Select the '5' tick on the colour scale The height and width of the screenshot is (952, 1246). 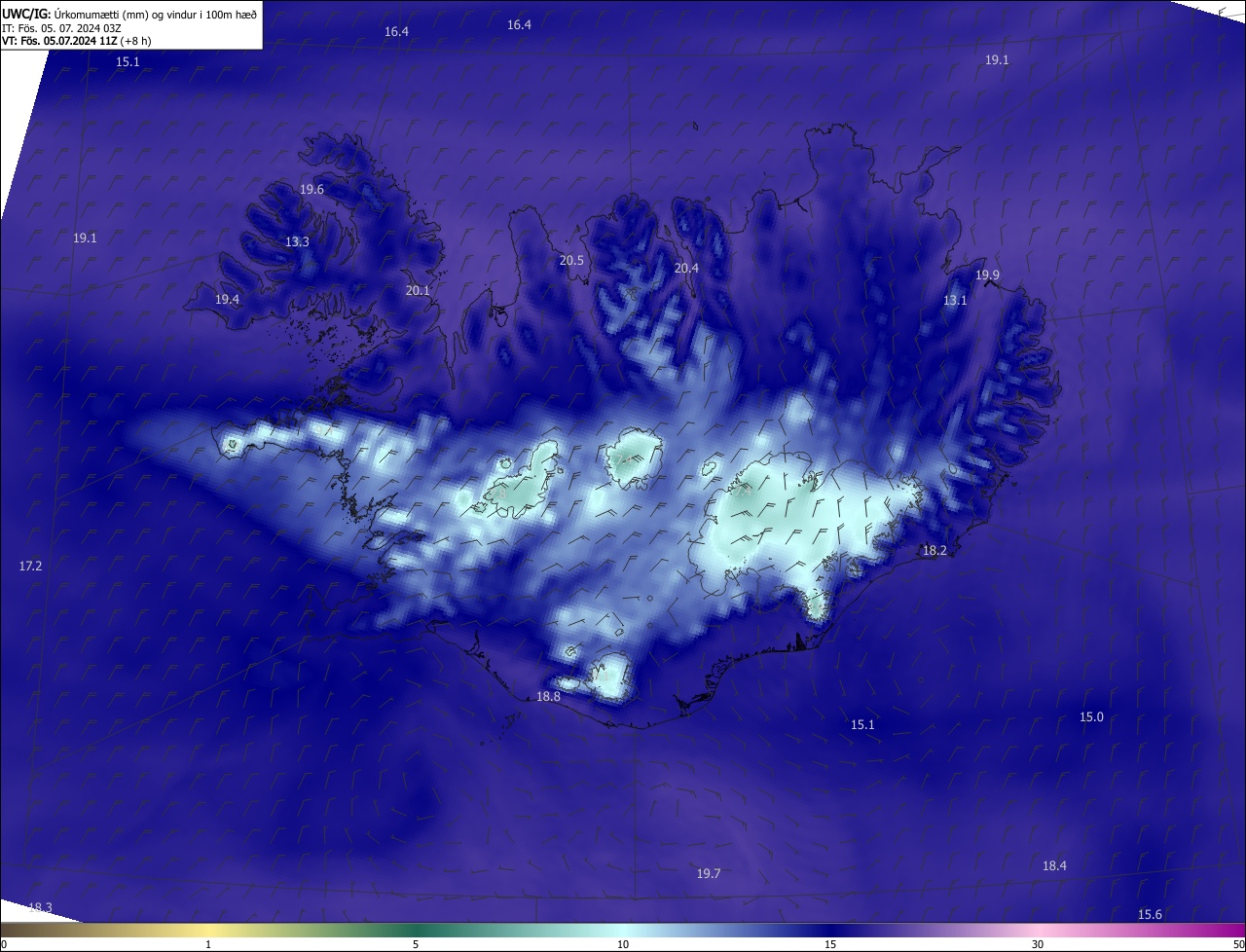click(x=416, y=944)
